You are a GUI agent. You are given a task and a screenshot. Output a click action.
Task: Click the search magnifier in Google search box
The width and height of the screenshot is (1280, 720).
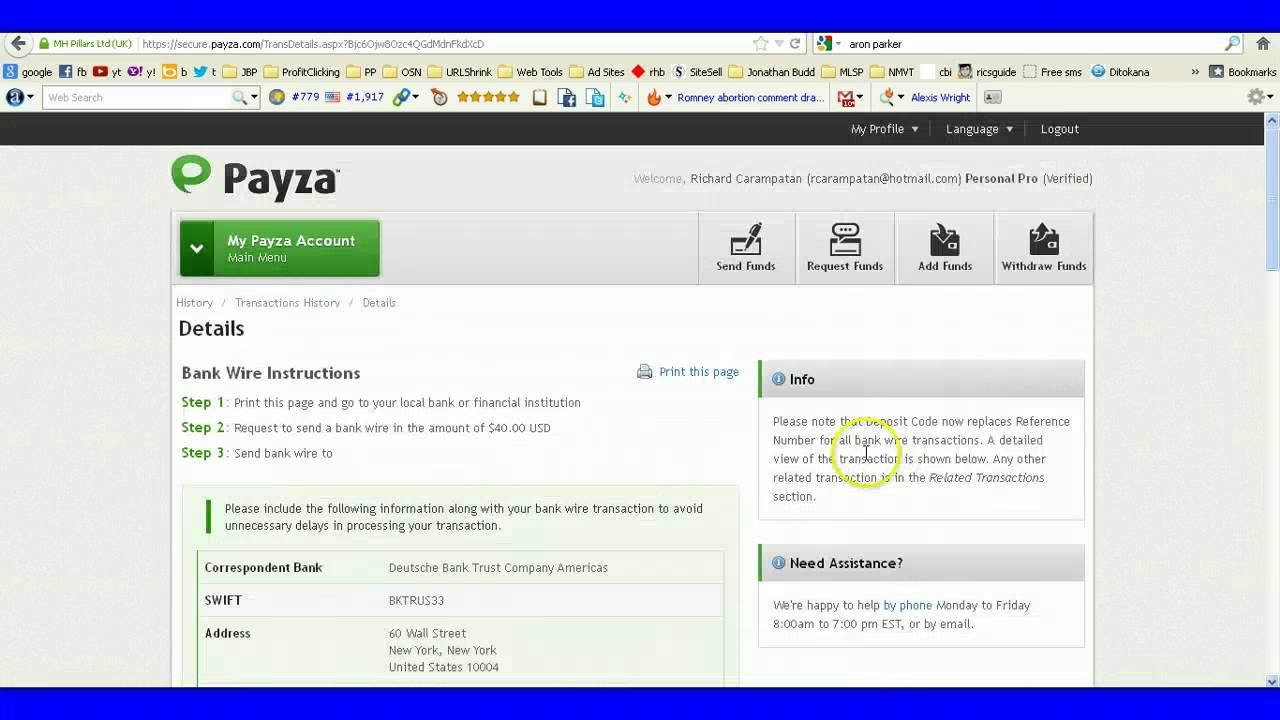[1232, 44]
